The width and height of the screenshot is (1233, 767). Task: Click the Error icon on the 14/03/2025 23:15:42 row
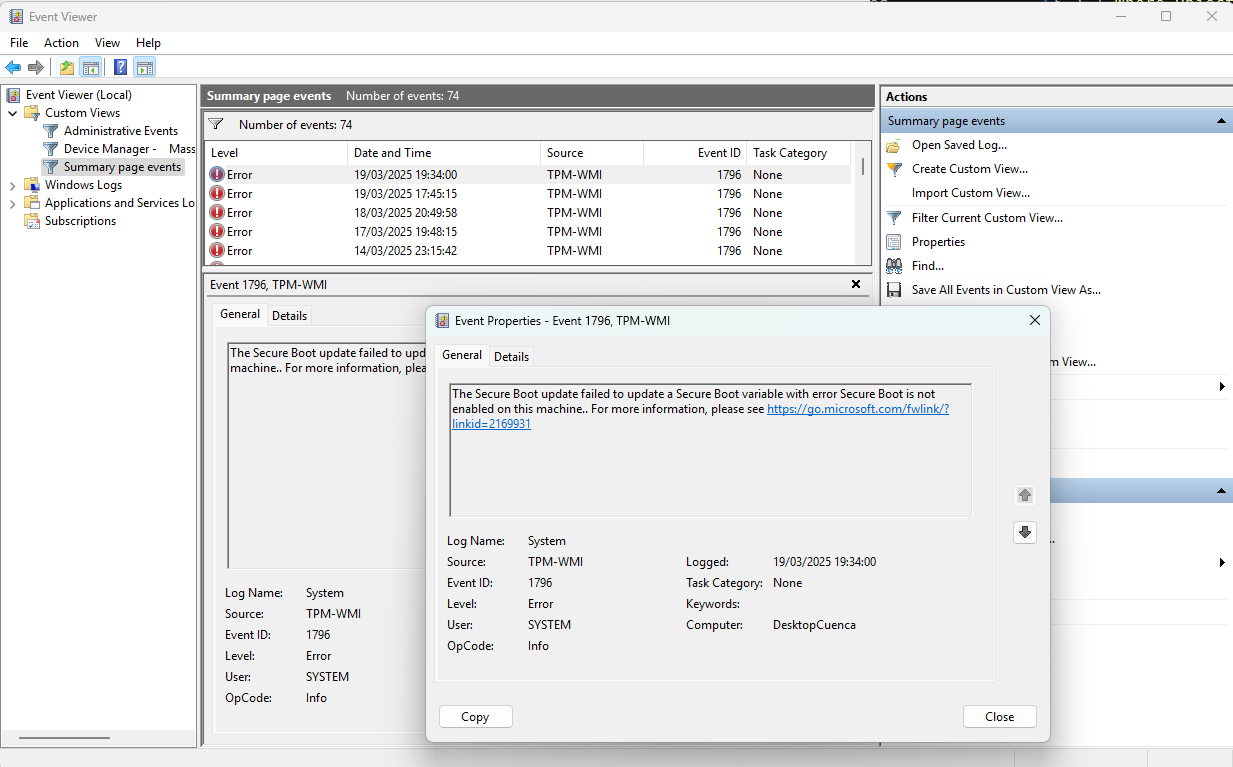pyautogui.click(x=217, y=250)
